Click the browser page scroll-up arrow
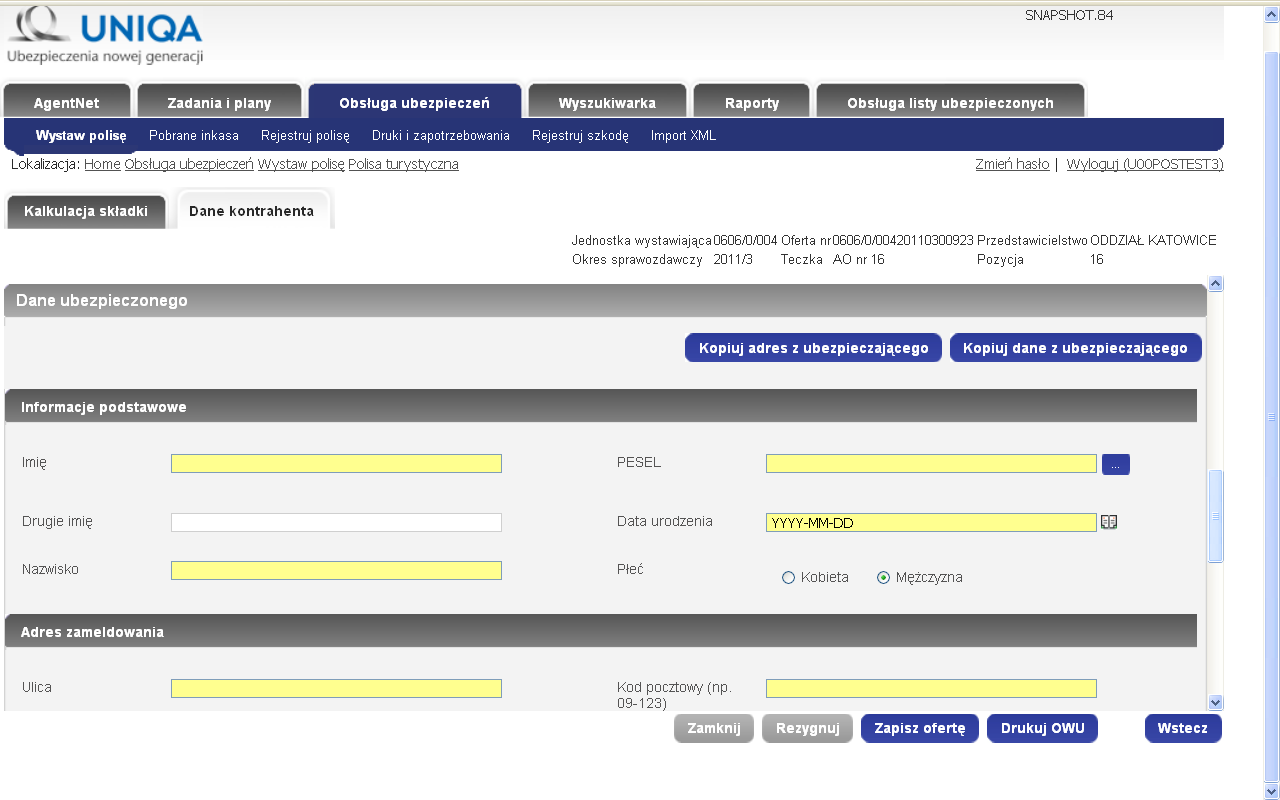The width and height of the screenshot is (1280, 800). (x=1271, y=14)
